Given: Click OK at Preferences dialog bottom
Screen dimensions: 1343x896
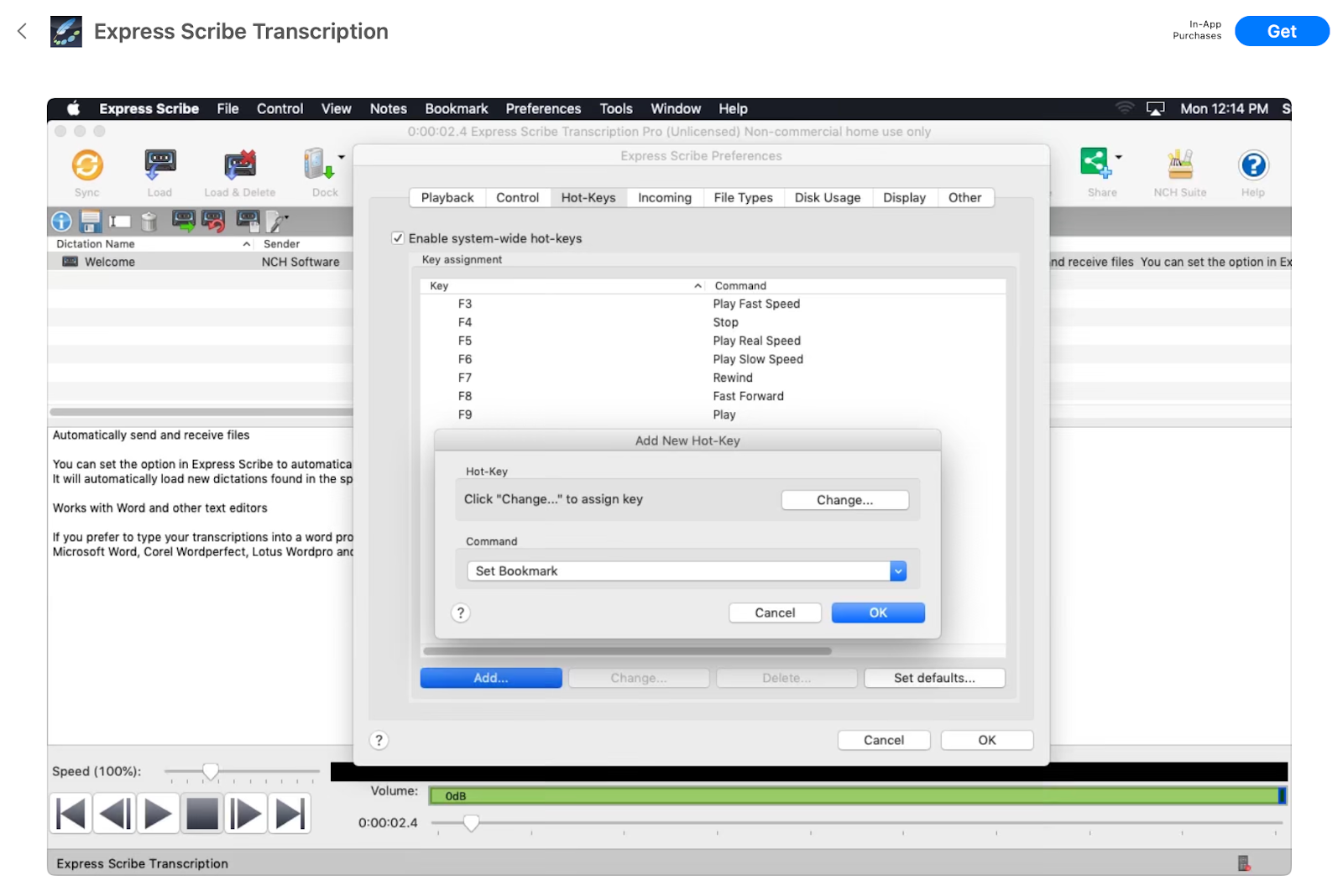Looking at the screenshot, I should coord(987,740).
